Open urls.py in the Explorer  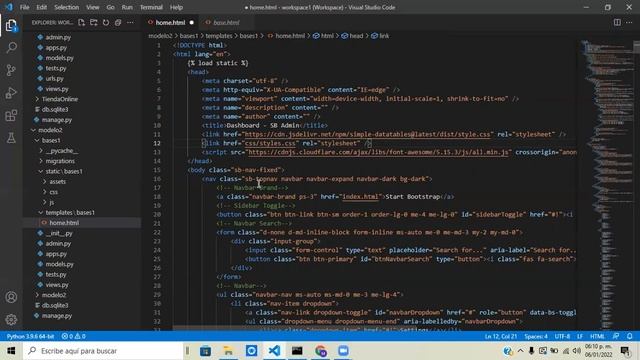[55, 78]
